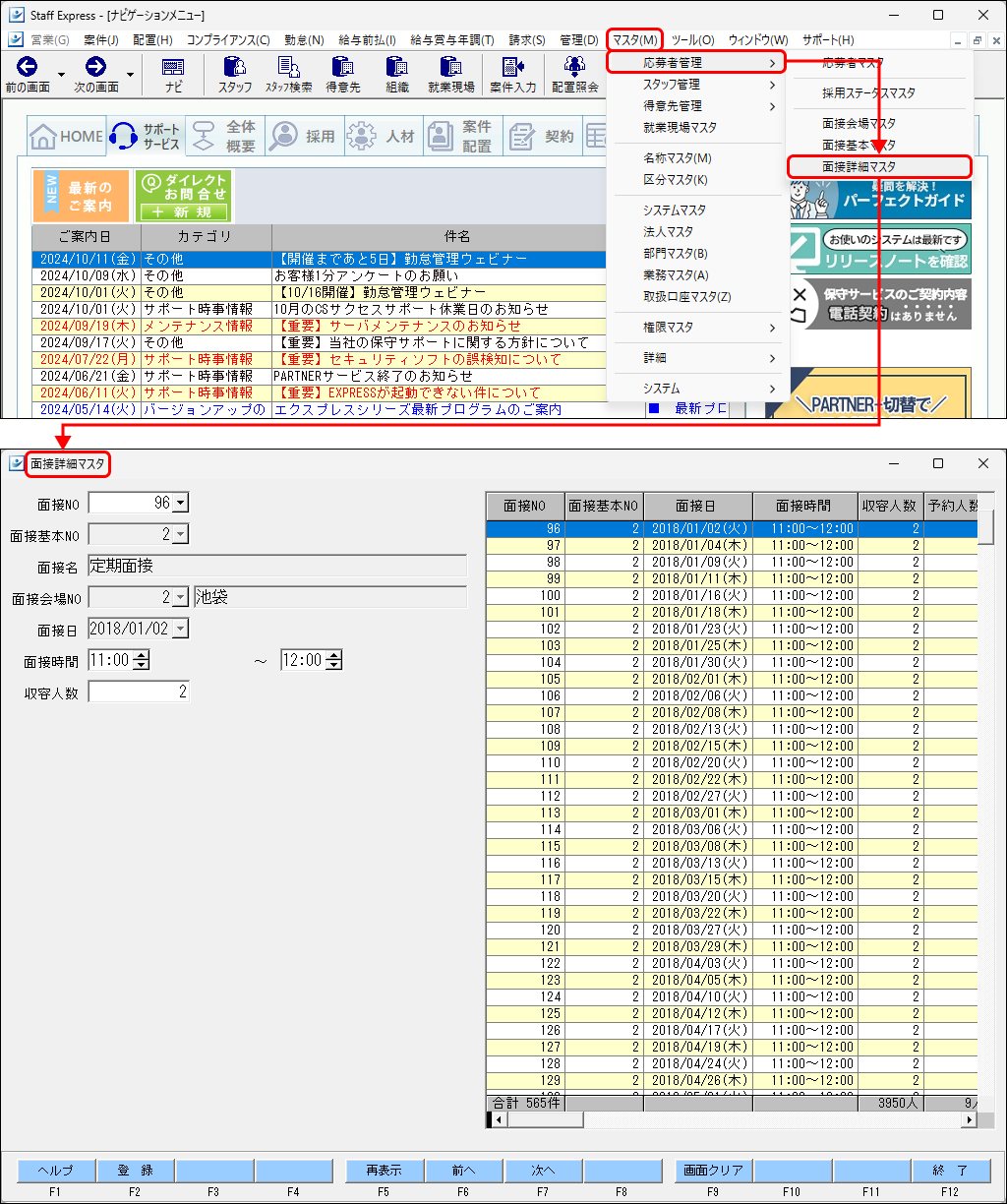Open the 営業(G) menu
The image size is (1007, 1204).
click(49, 39)
